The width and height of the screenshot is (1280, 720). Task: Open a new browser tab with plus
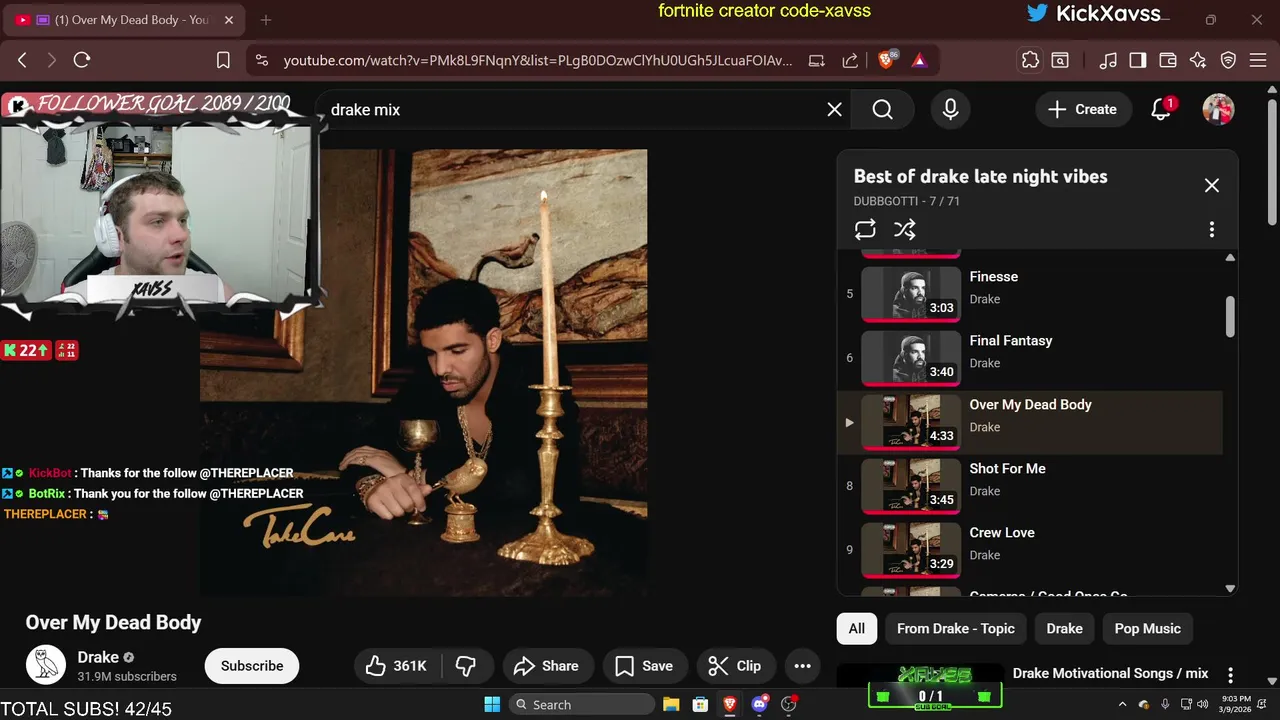(266, 20)
